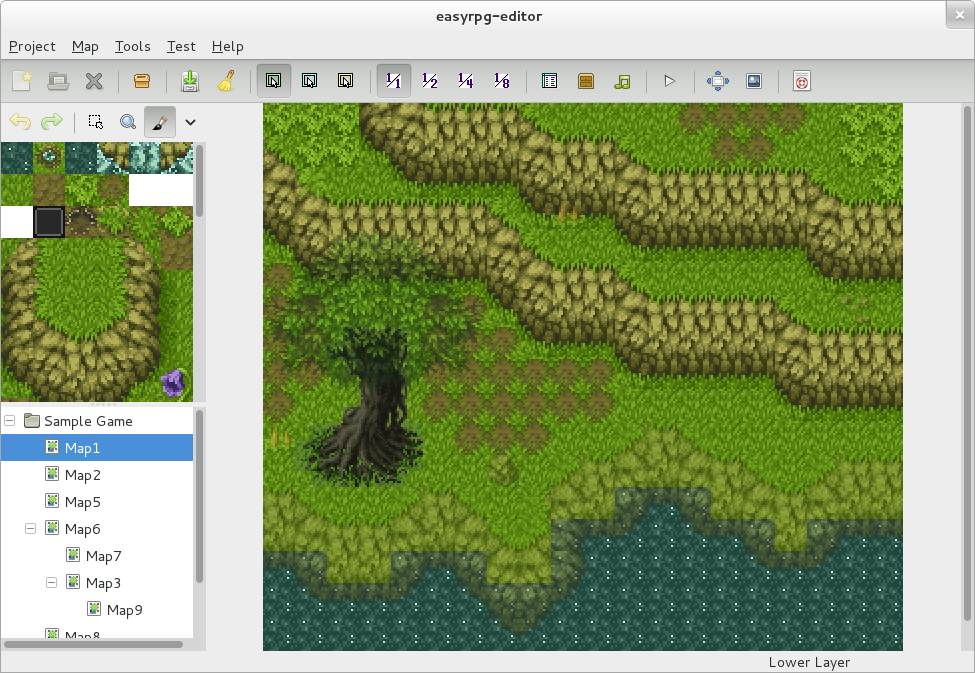975x673 pixels.
Task: Select Map7 in the map tree
Action: [103, 556]
